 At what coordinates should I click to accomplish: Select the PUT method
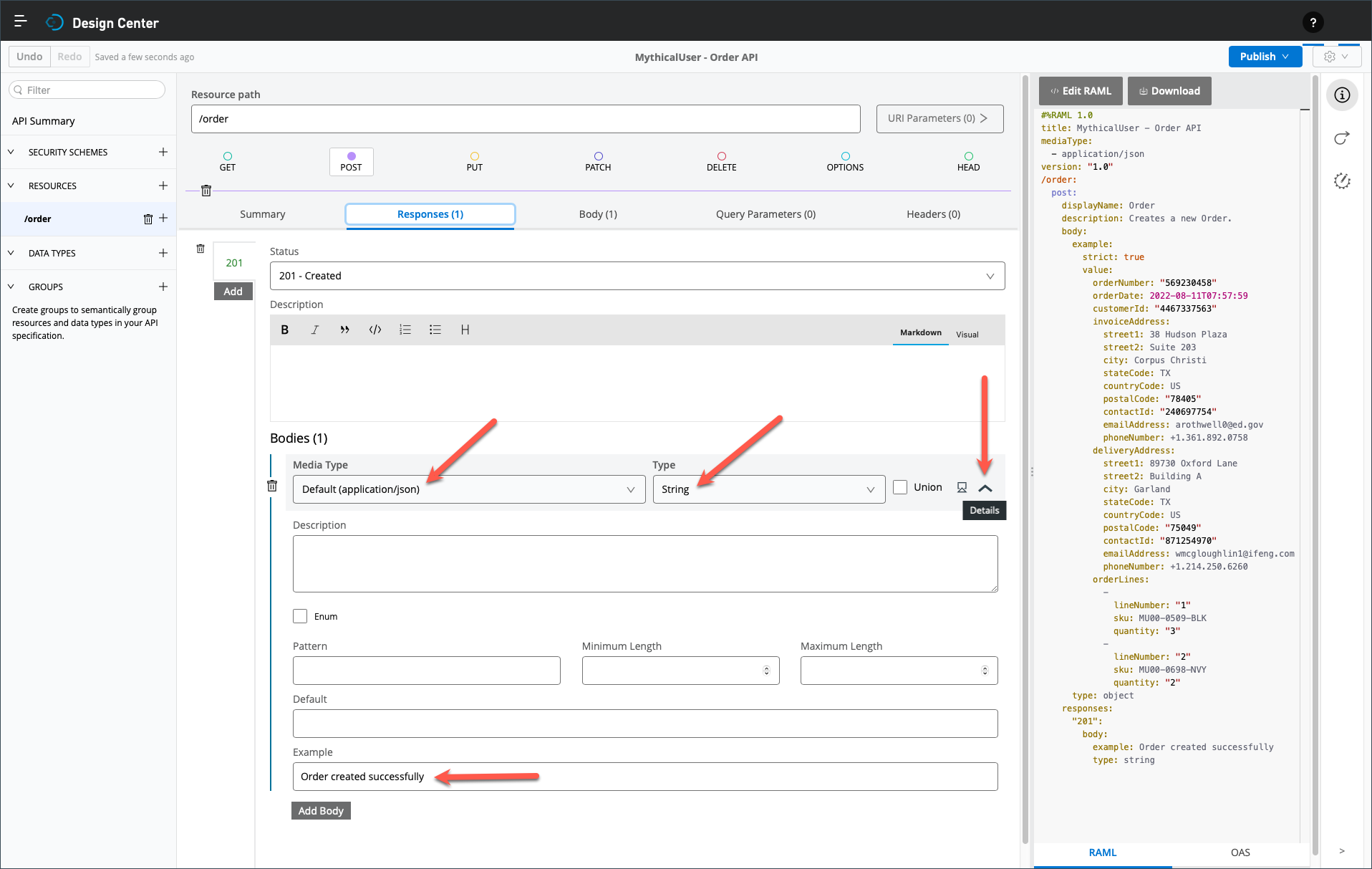(x=474, y=162)
